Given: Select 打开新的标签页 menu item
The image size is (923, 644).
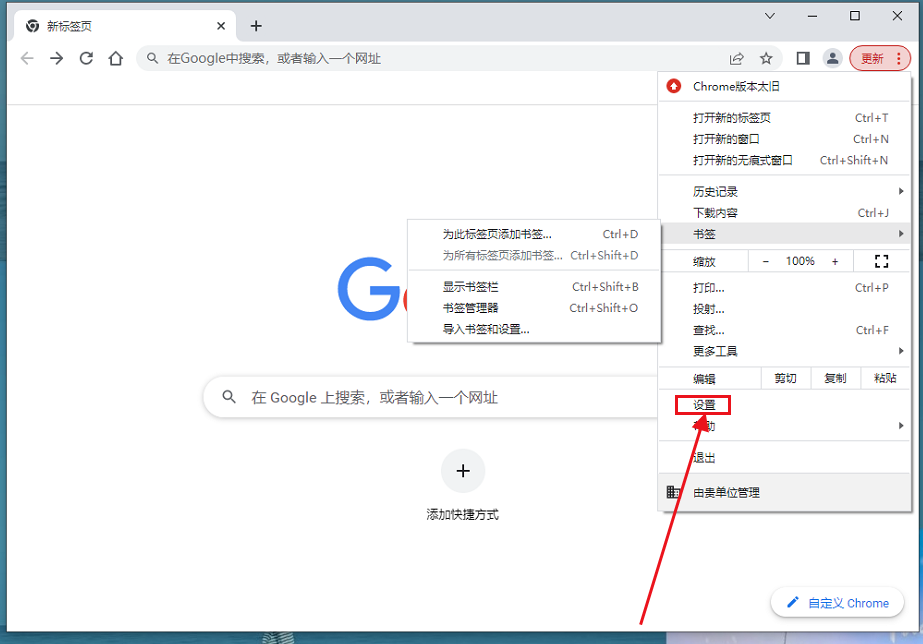Looking at the screenshot, I should (784, 118).
